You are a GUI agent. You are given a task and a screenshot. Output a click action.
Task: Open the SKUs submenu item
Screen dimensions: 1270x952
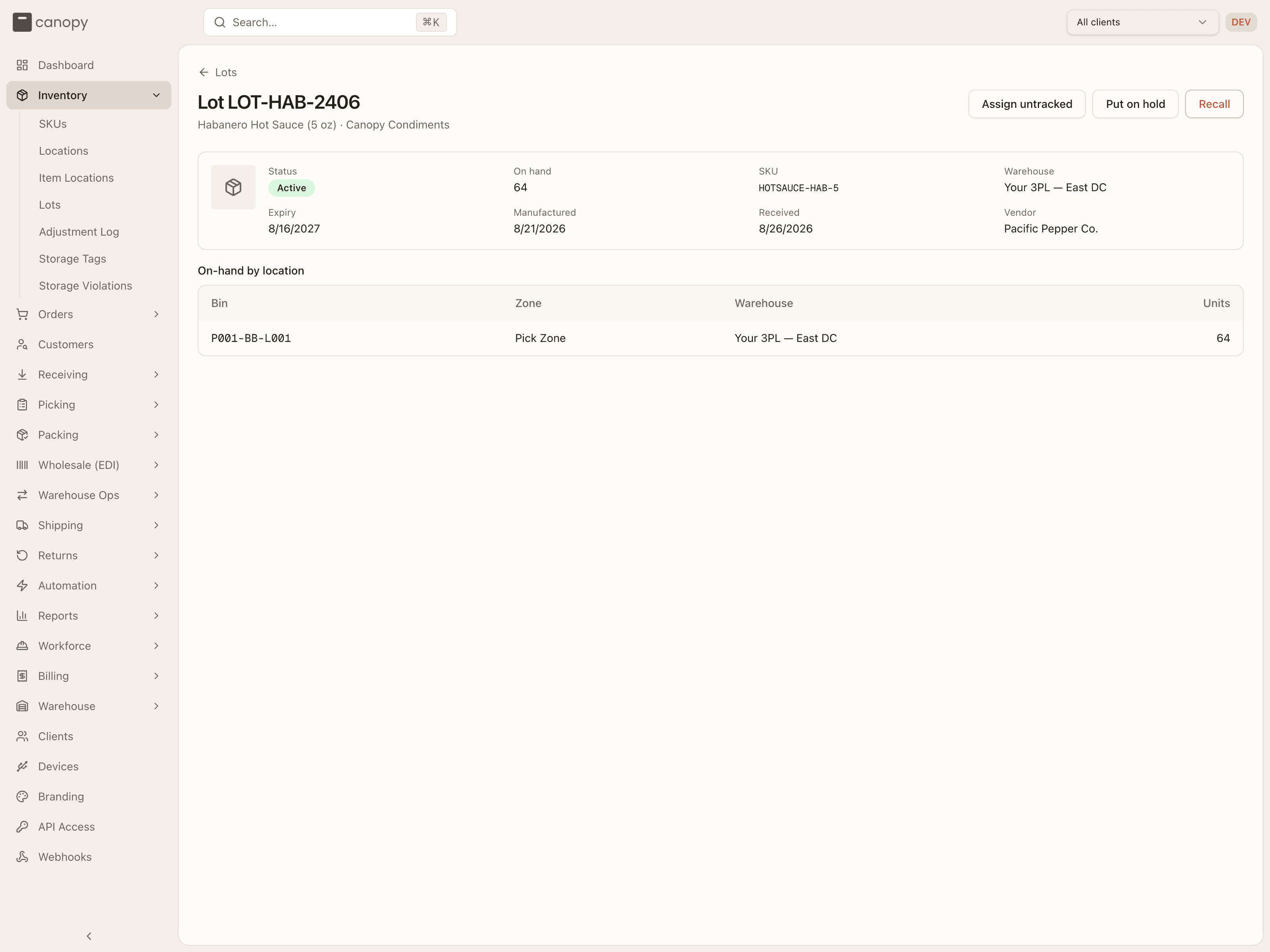53,124
